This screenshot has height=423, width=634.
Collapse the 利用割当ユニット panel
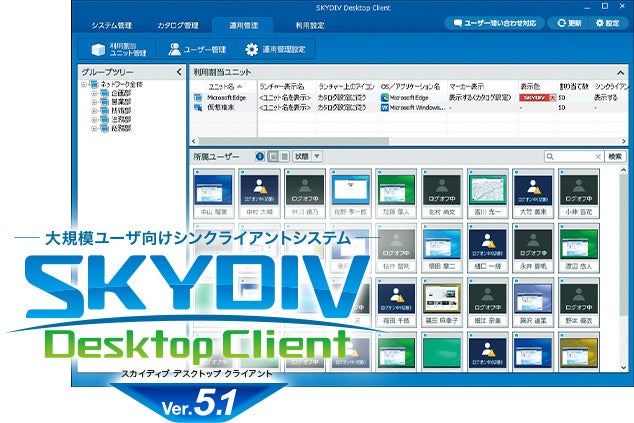click(x=621, y=72)
